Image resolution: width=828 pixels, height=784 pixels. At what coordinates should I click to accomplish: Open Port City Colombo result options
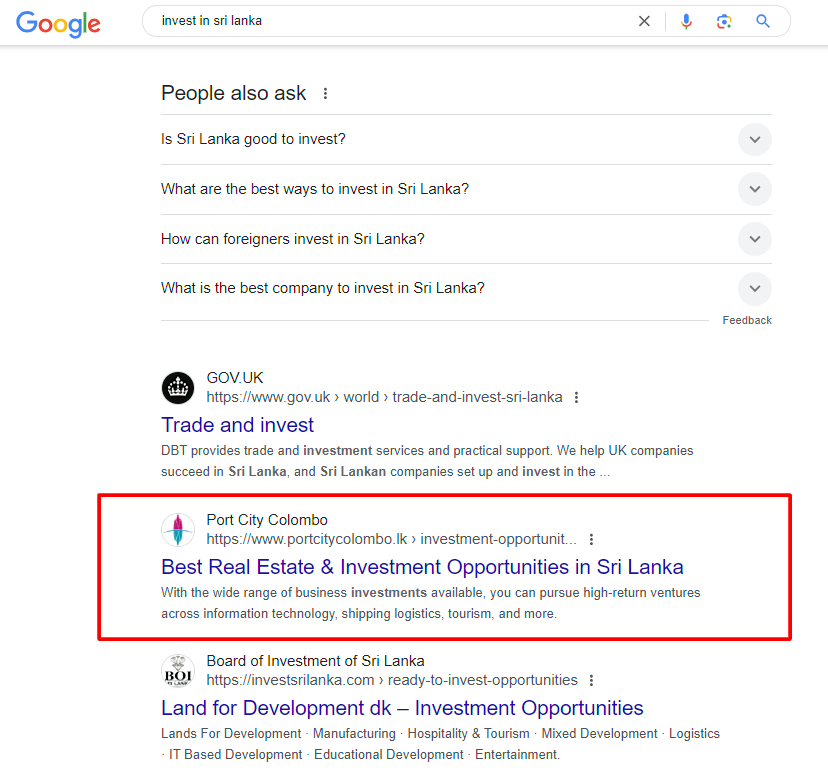(x=591, y=539)
